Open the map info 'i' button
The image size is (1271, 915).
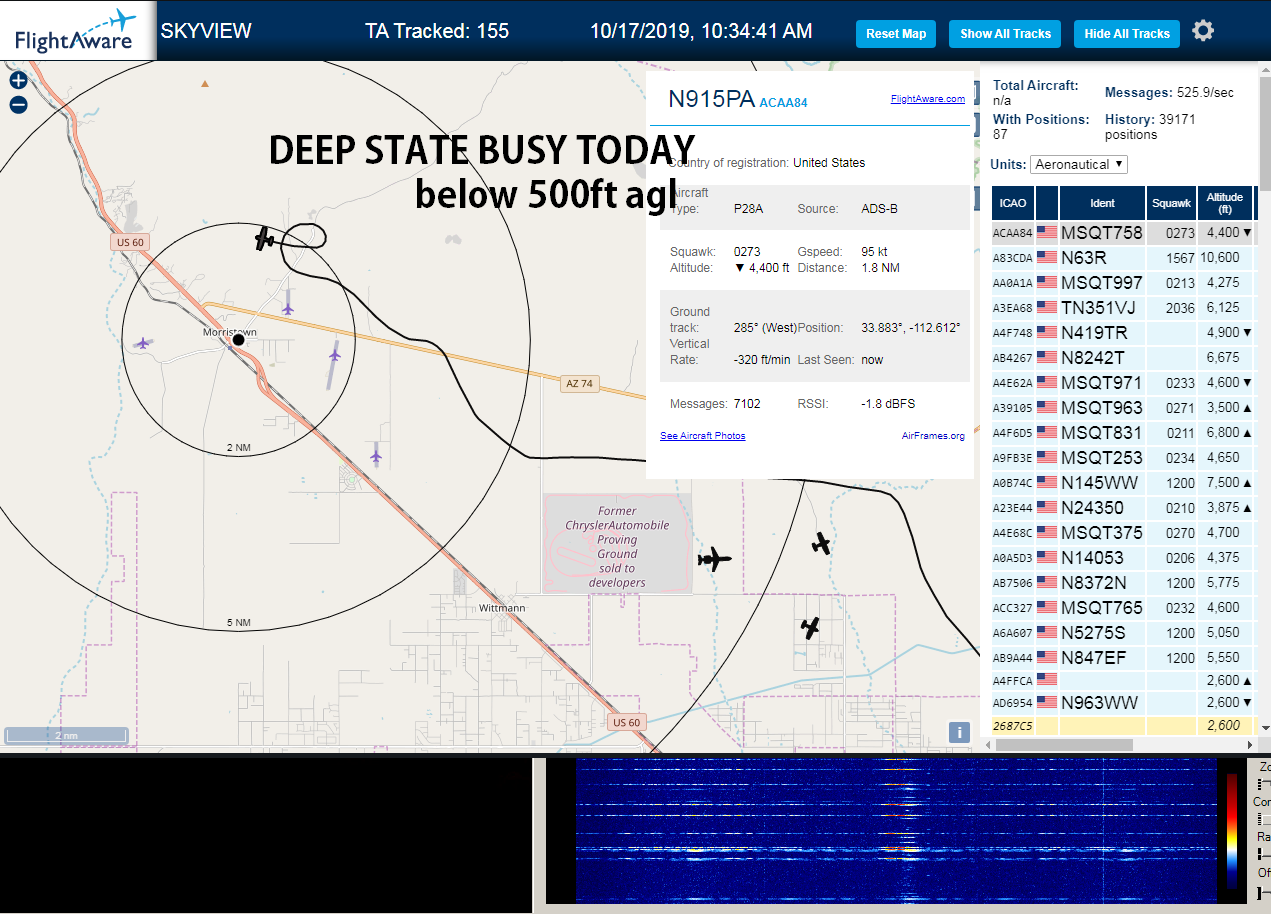pyautogui.click(x=959, y=732)
